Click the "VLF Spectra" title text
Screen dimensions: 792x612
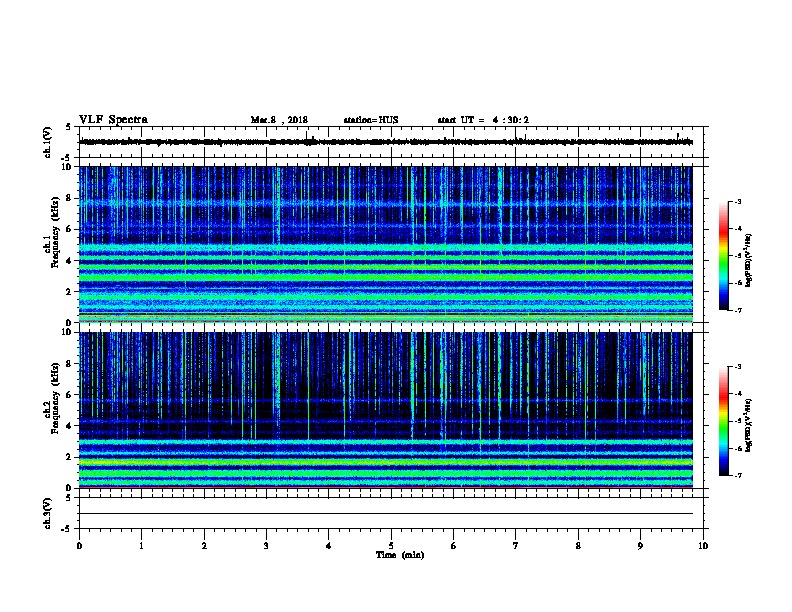click(113, 120)
